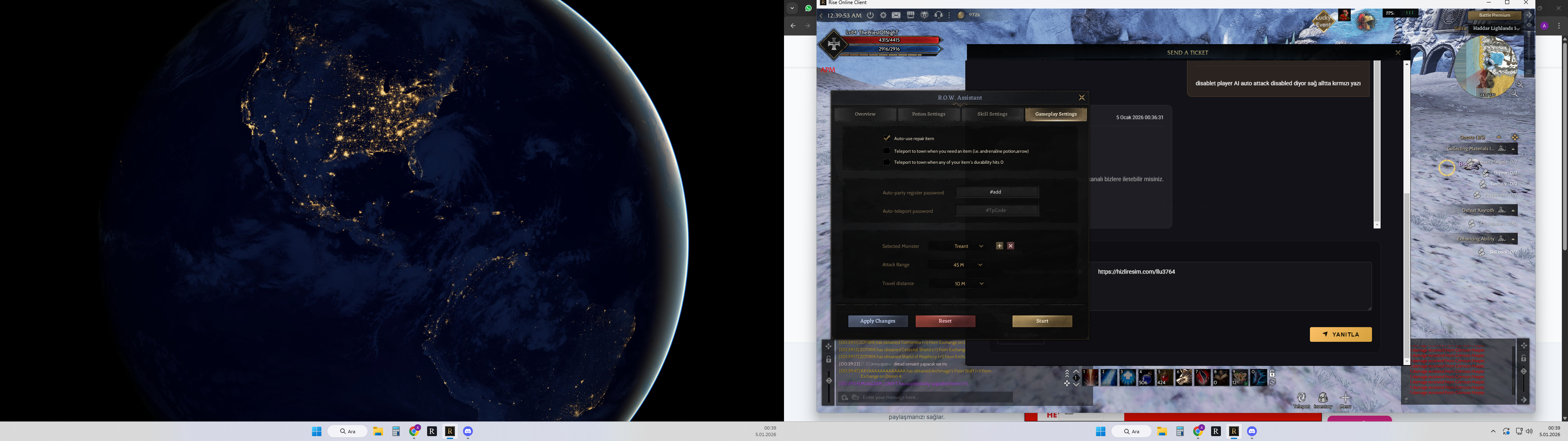The image size is (1568, 441).
Task: Enable teleport to town when durability hits 0
Action: 887,163
